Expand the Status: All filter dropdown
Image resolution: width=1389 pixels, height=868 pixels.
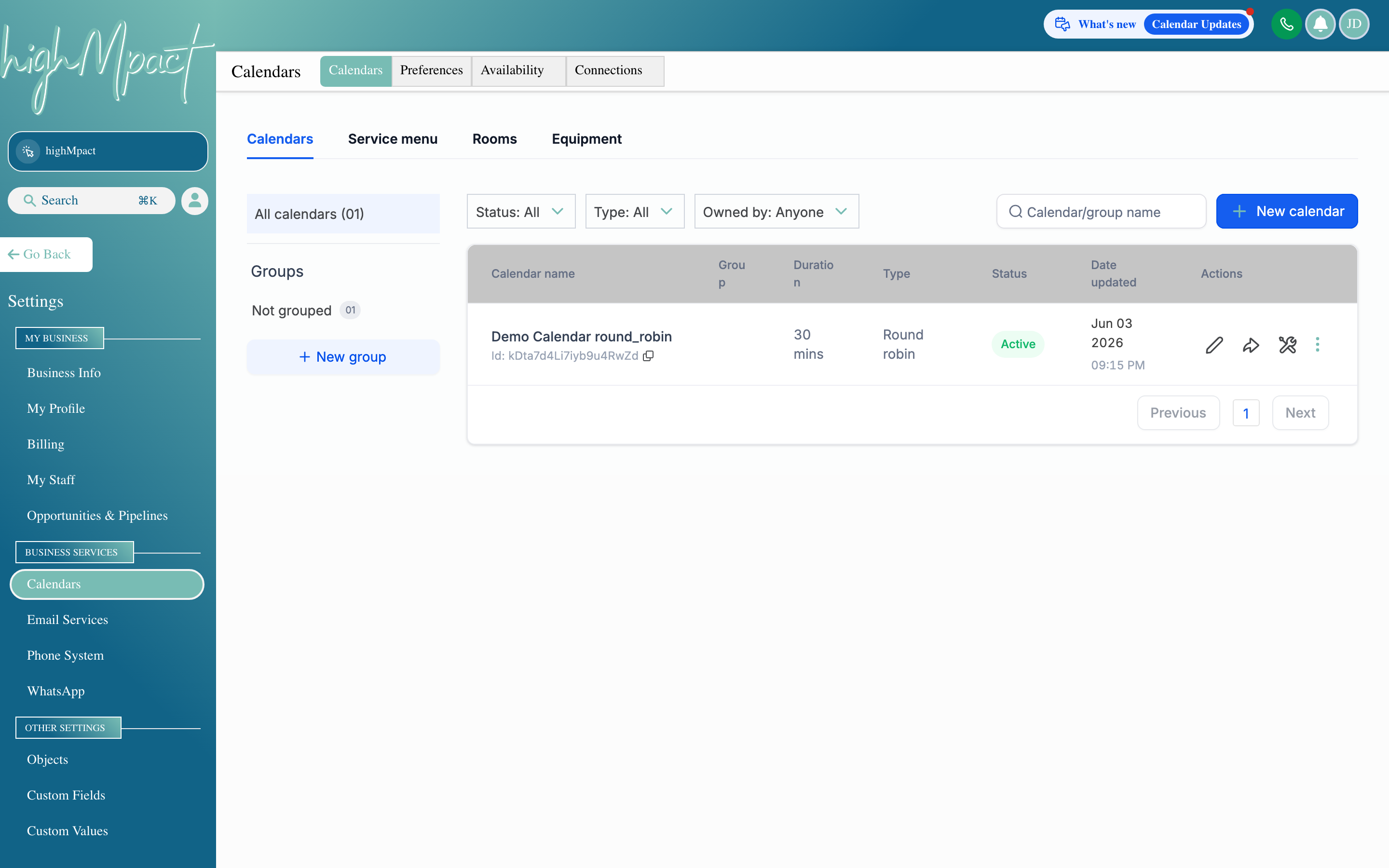pyautogui.click(x=520, y=212)
